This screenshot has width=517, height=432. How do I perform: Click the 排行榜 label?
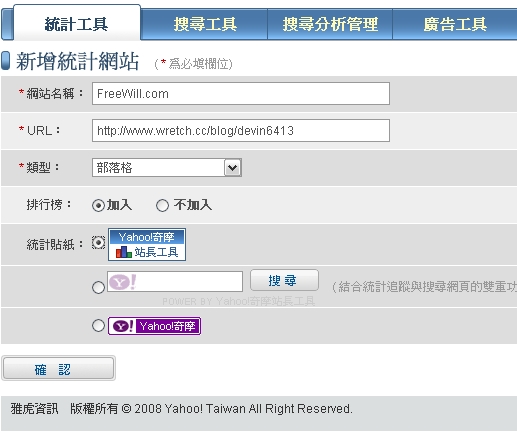click(x=49, y=204)
